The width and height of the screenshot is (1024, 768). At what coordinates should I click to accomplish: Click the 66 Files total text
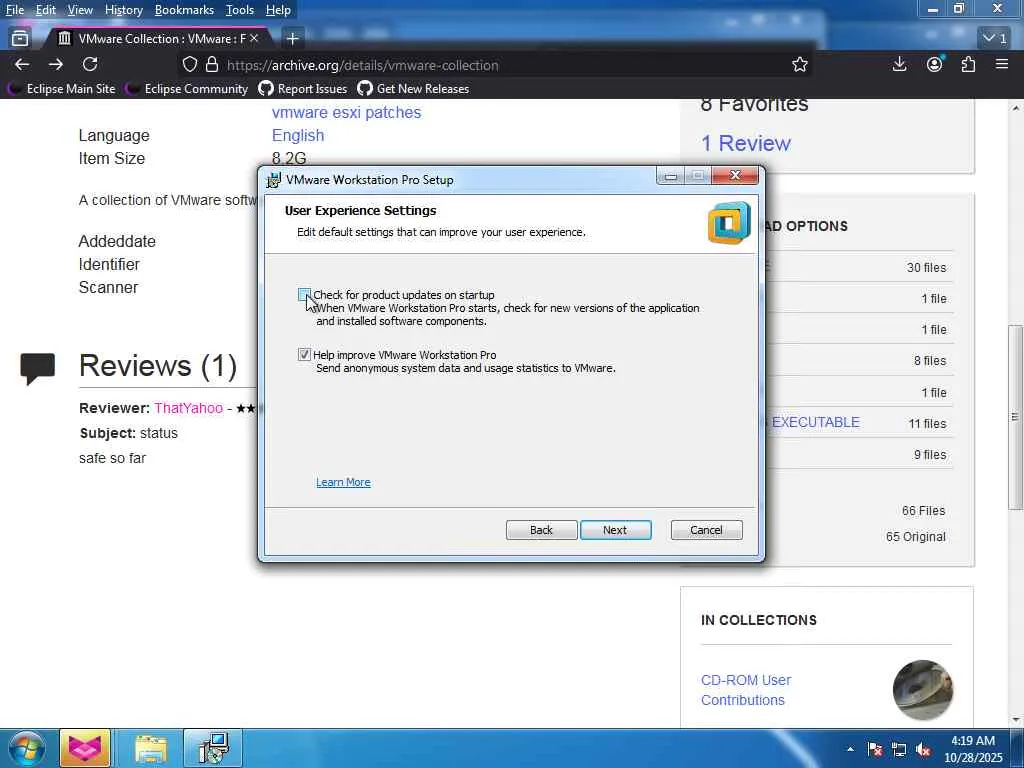pos(923,511)
